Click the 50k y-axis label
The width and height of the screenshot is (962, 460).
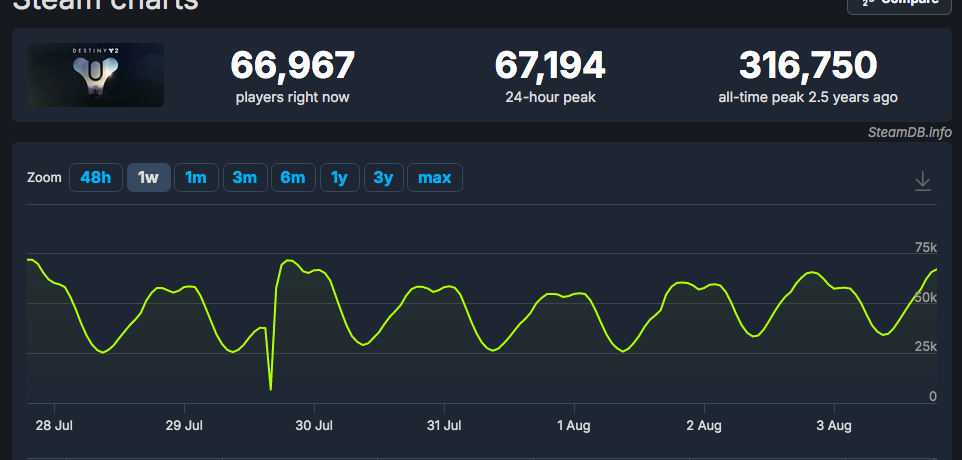[x=926, y=297]
